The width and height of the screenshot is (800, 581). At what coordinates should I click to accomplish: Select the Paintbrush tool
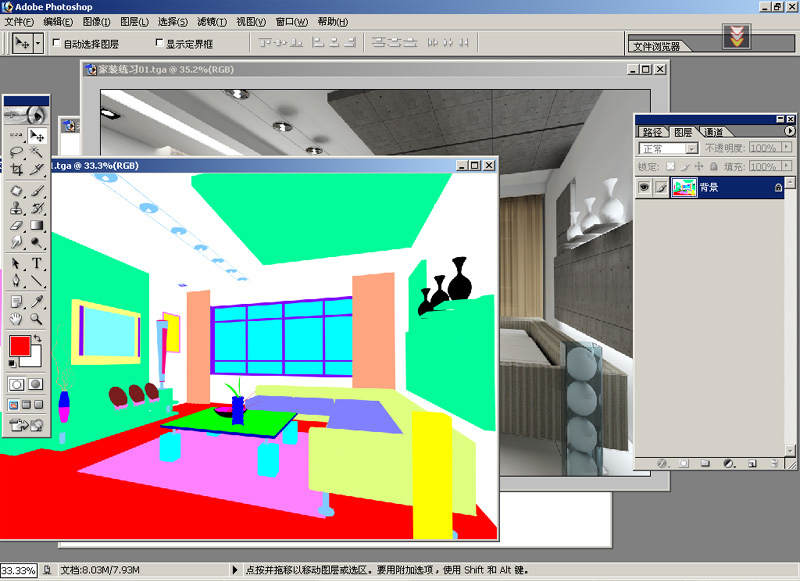[x=36, y=191]
